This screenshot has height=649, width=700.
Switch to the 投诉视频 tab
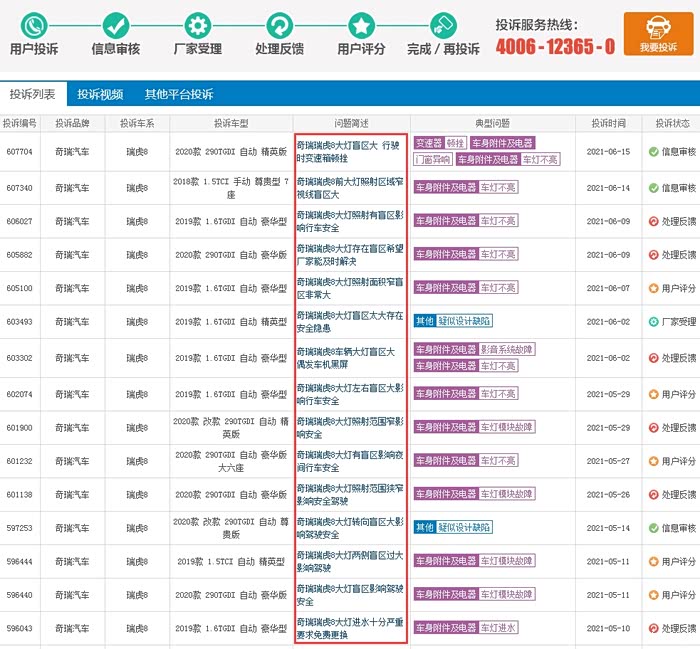(100, 94)
